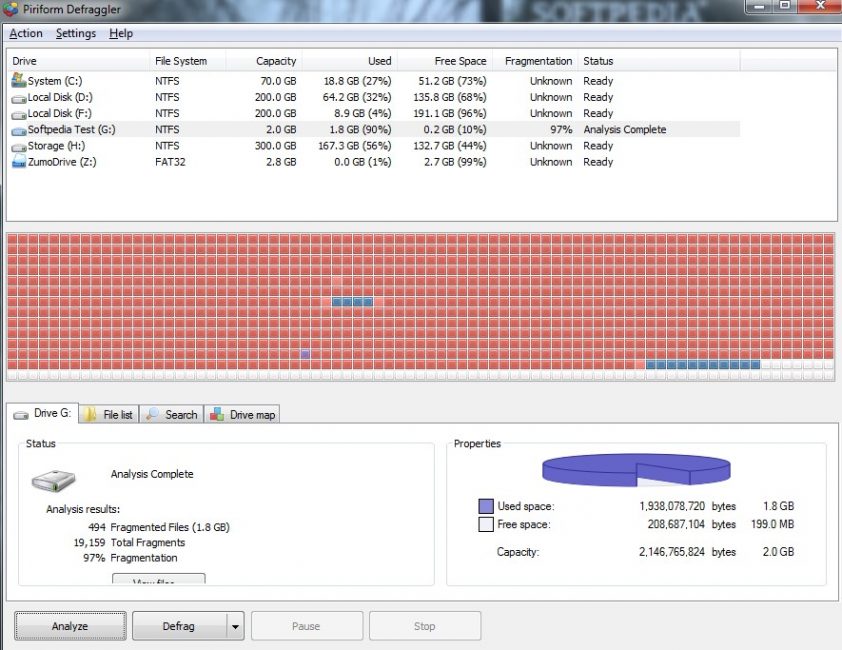Open the Defrag dropdown arrow
Screen dimensions: 842x650
[x=235, y=626]
